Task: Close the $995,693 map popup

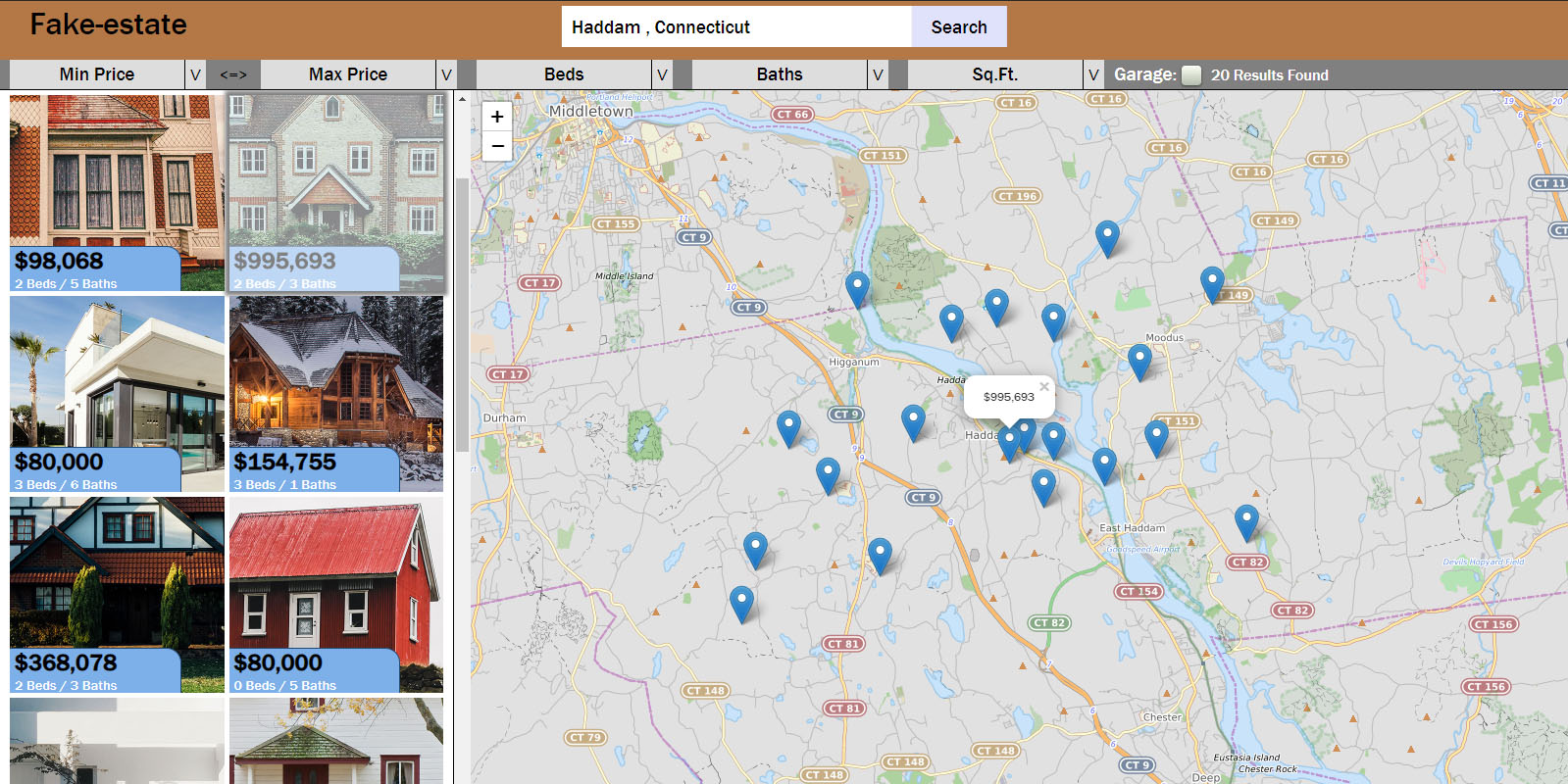Action: pyautogui.click(x=1044, y=387)
